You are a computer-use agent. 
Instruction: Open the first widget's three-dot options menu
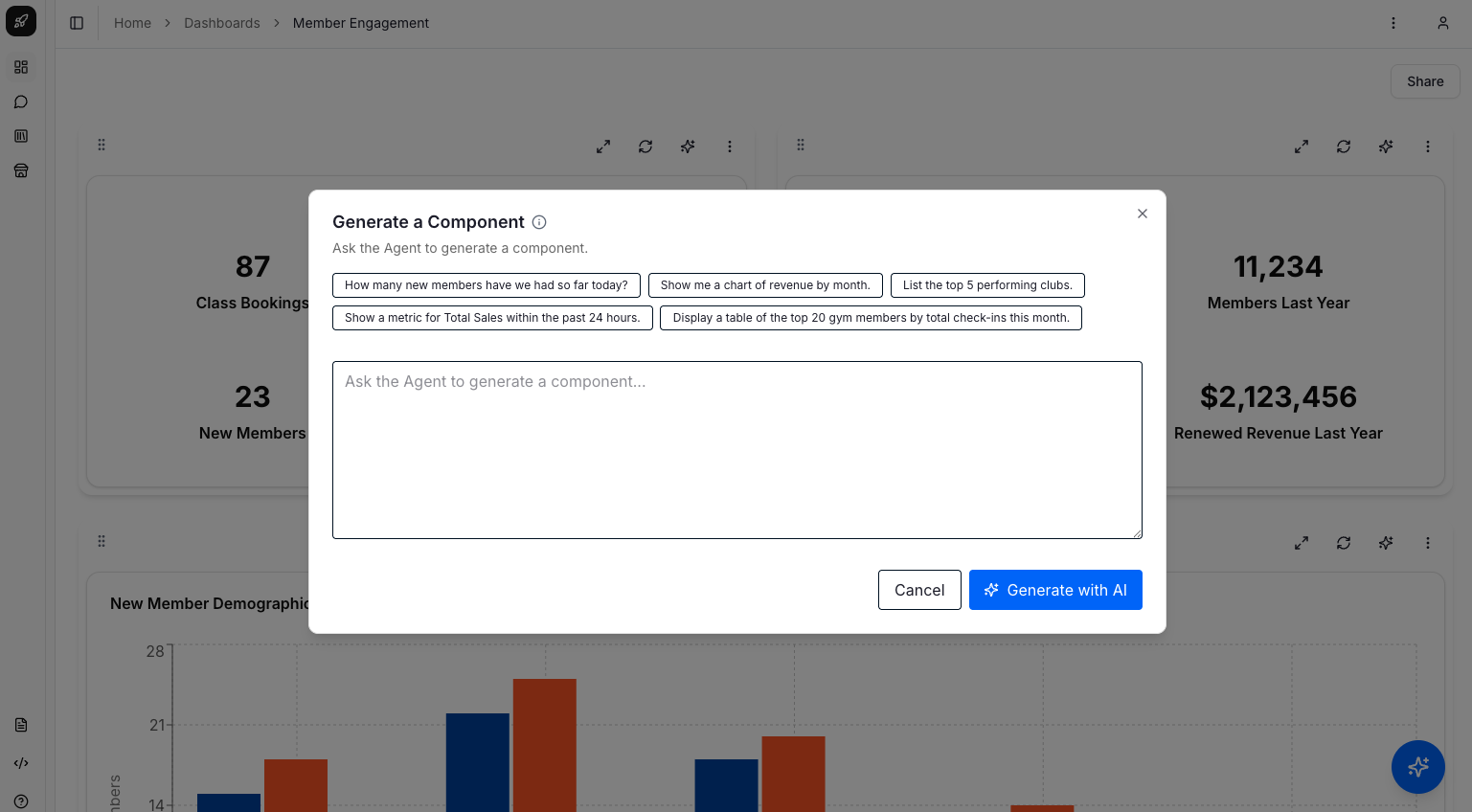729,147
